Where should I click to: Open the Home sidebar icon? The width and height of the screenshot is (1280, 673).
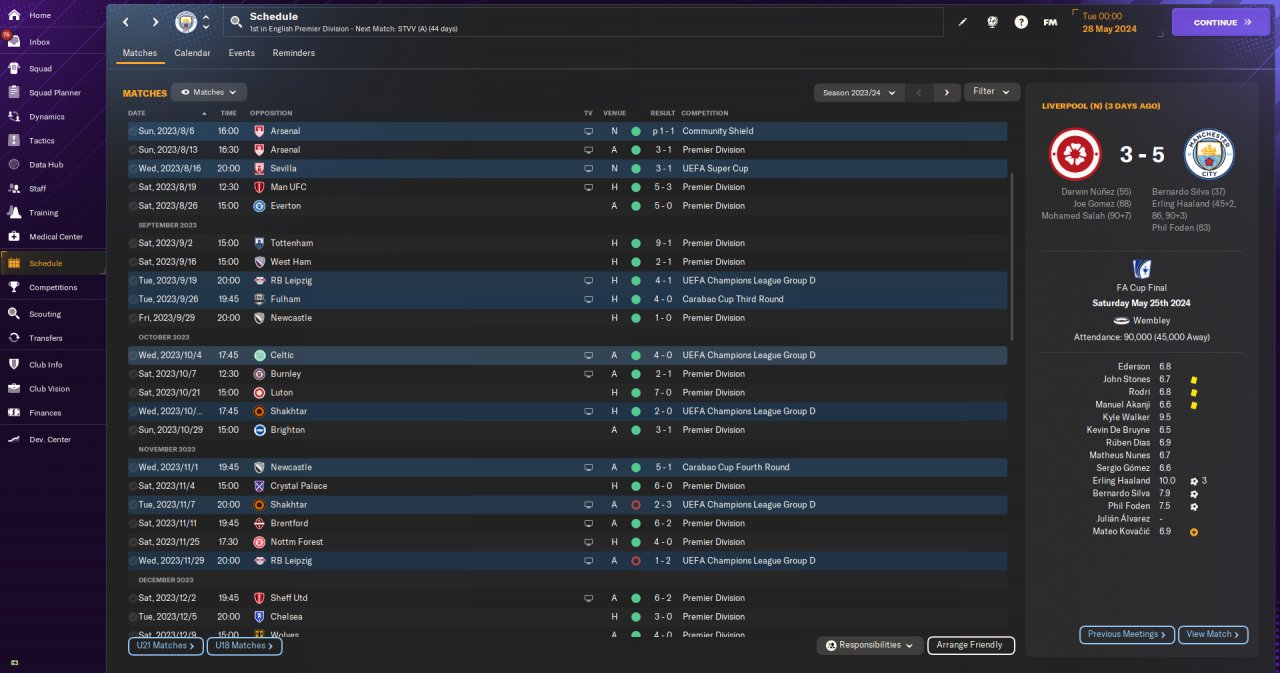(14, 15)
